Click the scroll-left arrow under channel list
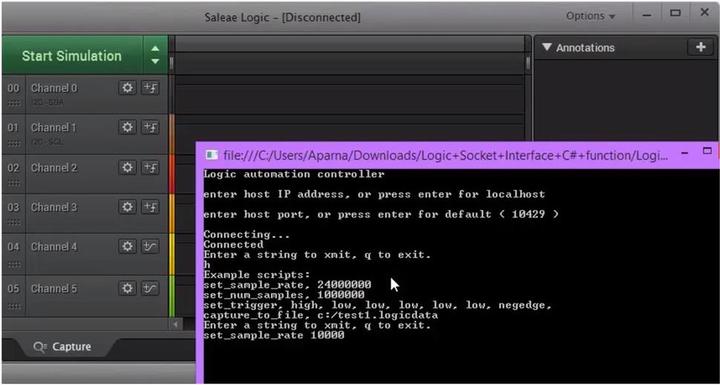Image resolution: width=720 pixels, height=385 pixels. click(x=175, y=324)
